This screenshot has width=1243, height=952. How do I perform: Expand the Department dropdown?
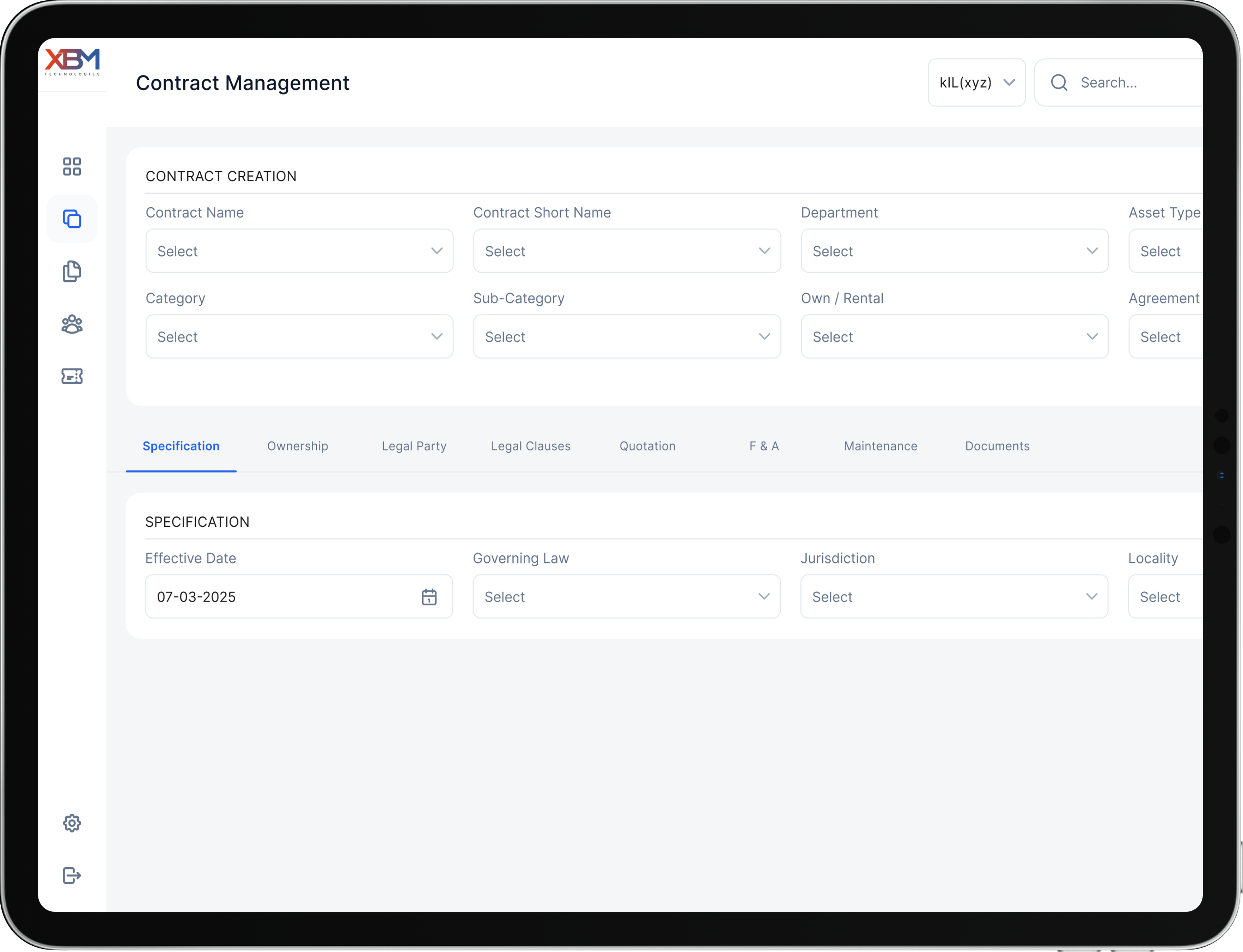(954, 251)
